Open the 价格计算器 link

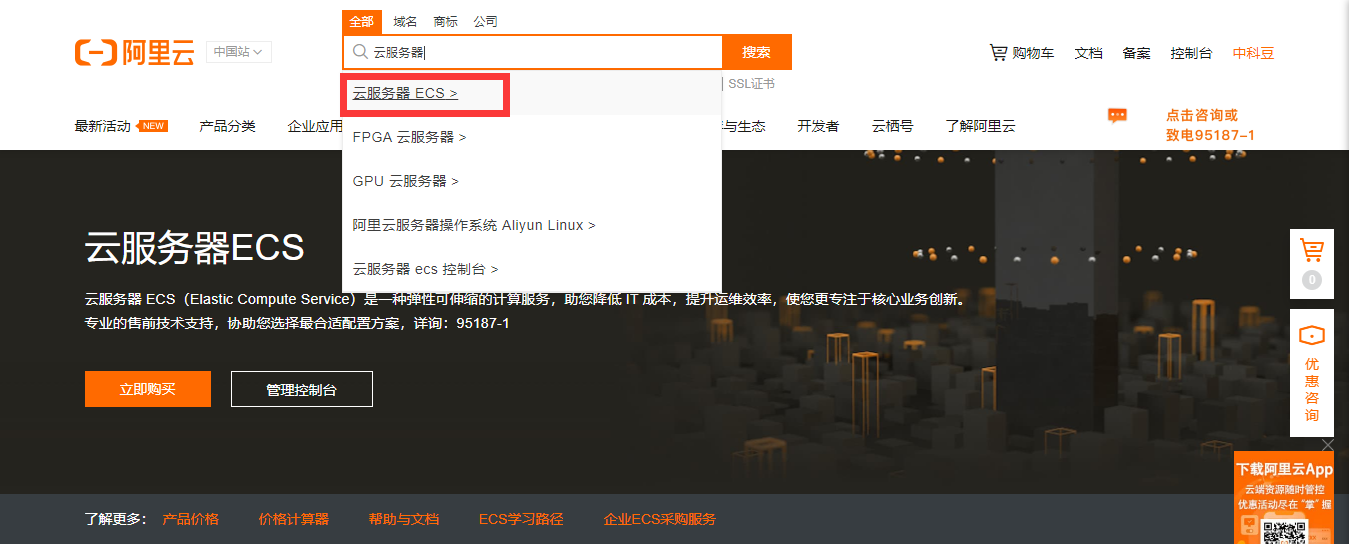(293, 519)
